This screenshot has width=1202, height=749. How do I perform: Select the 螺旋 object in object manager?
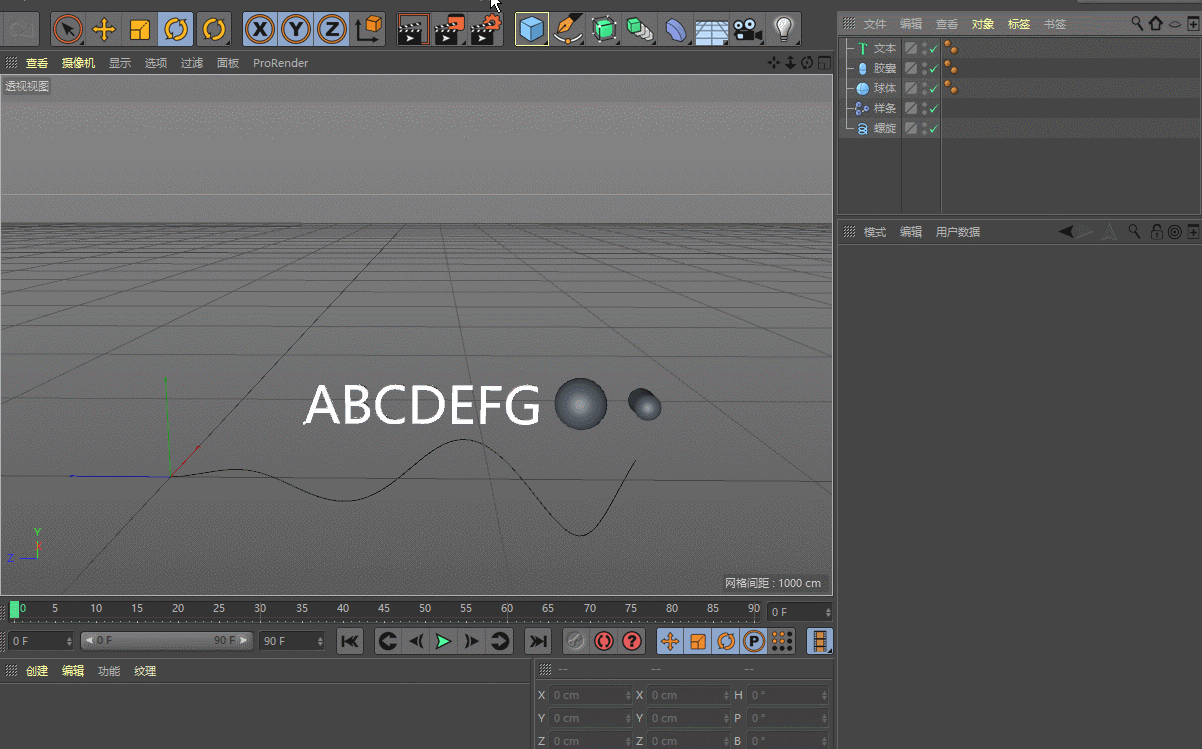click(884, 127)
